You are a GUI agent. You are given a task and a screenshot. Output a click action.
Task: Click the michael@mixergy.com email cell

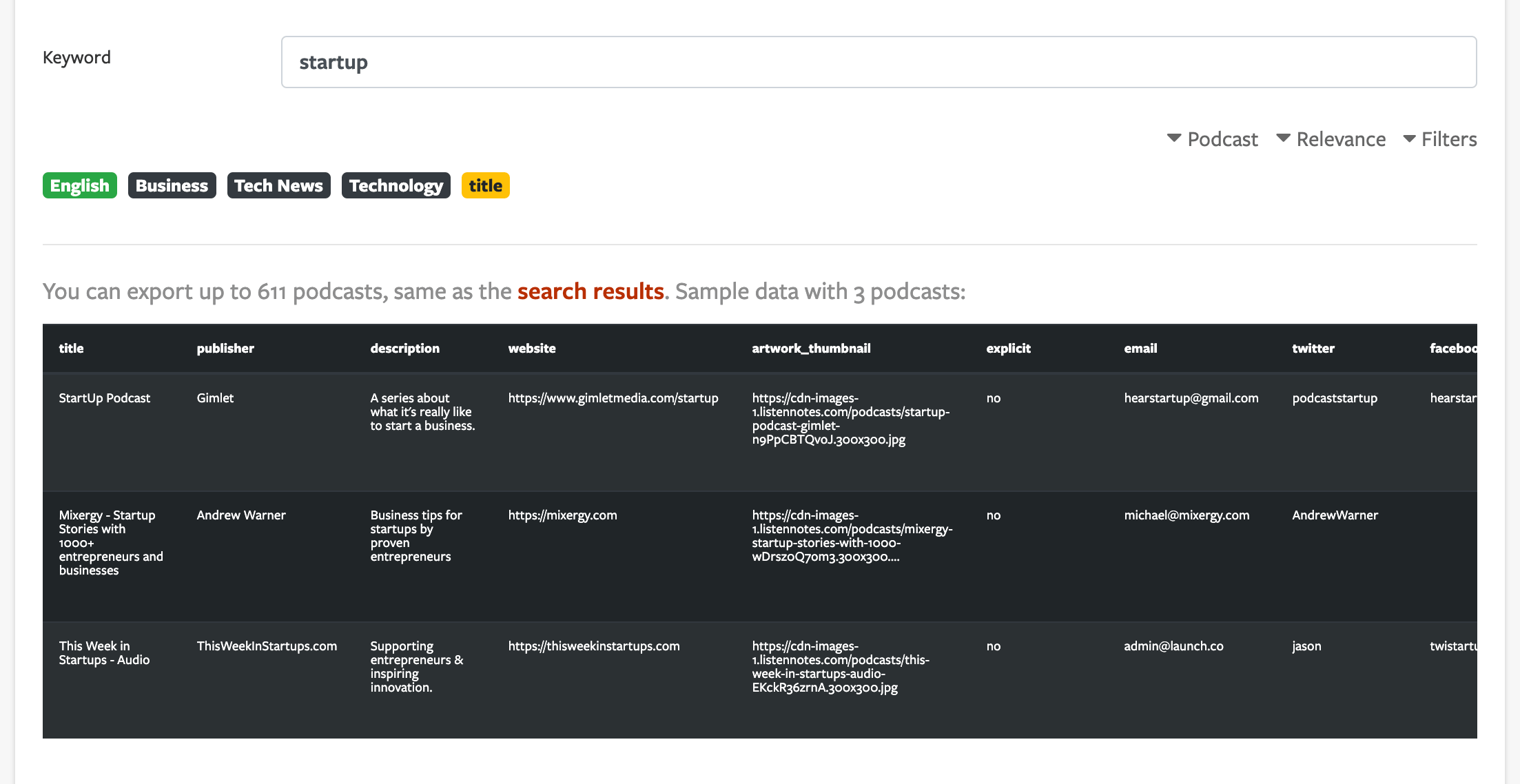click(x=1187, y=515)
